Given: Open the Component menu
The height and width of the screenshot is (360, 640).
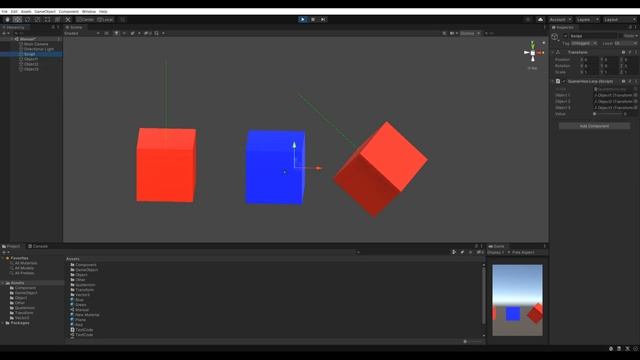Looking at the screenshot, I should 69,11.
